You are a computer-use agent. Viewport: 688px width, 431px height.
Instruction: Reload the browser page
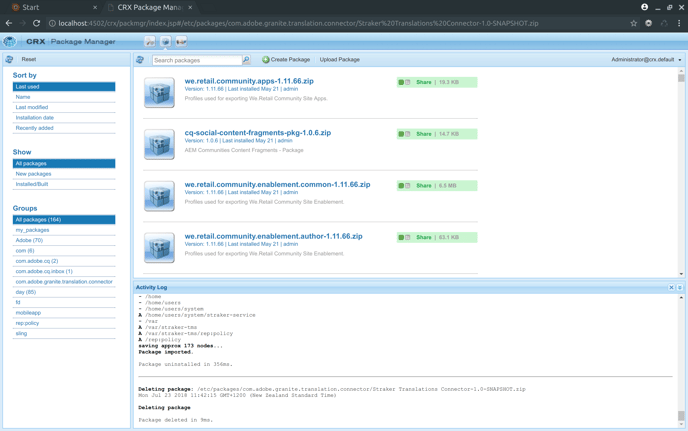[36, 23]
